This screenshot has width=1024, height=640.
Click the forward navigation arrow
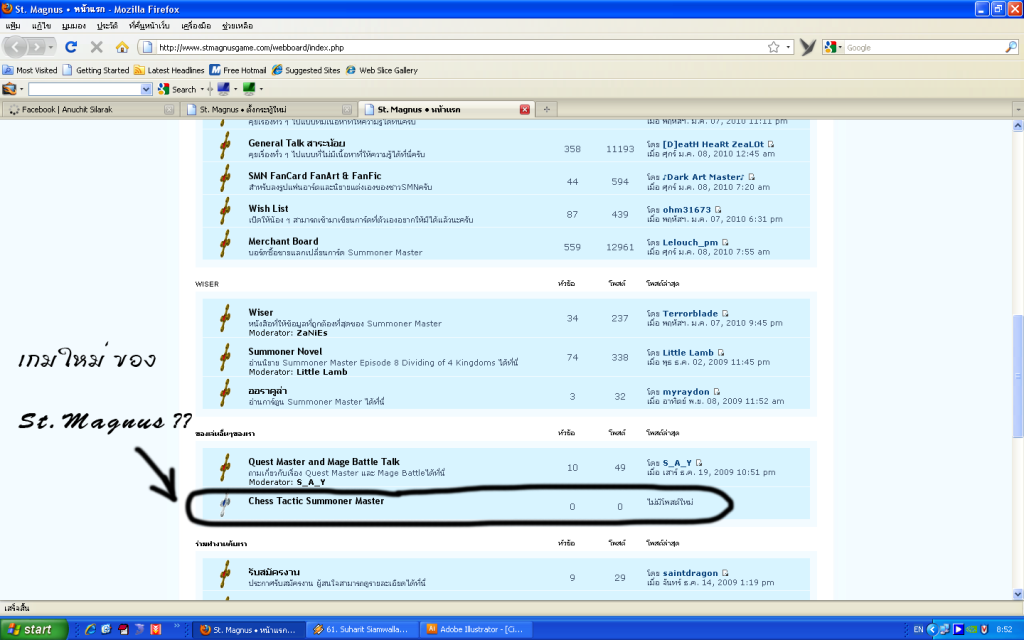37,47
